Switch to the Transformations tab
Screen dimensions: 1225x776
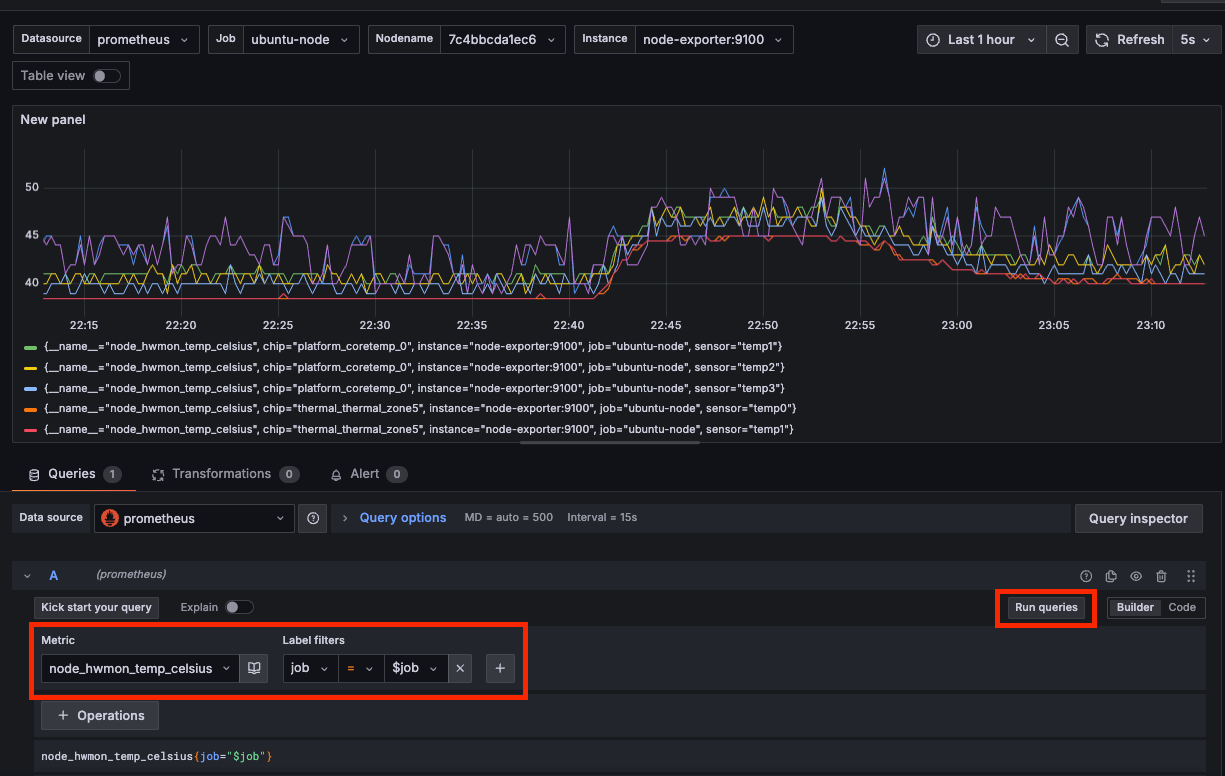tap(224, 474)
